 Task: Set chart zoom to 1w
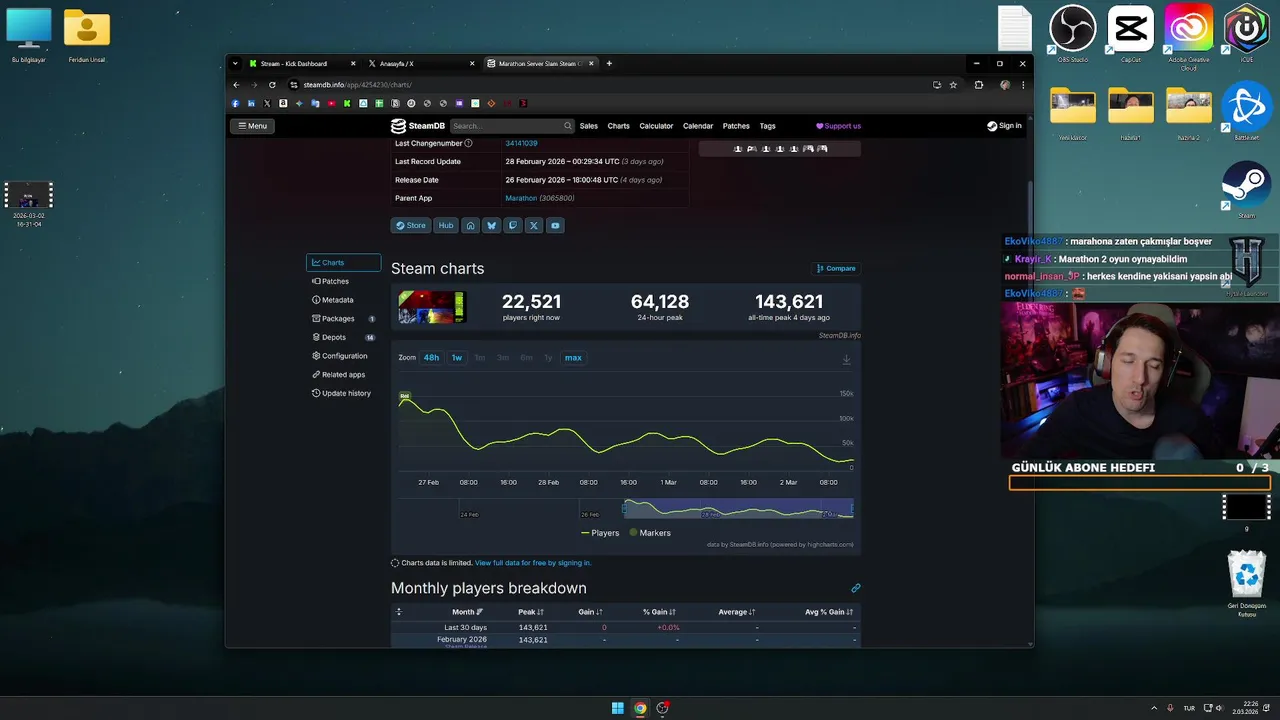pyautogui.click(x=456, y=358)
